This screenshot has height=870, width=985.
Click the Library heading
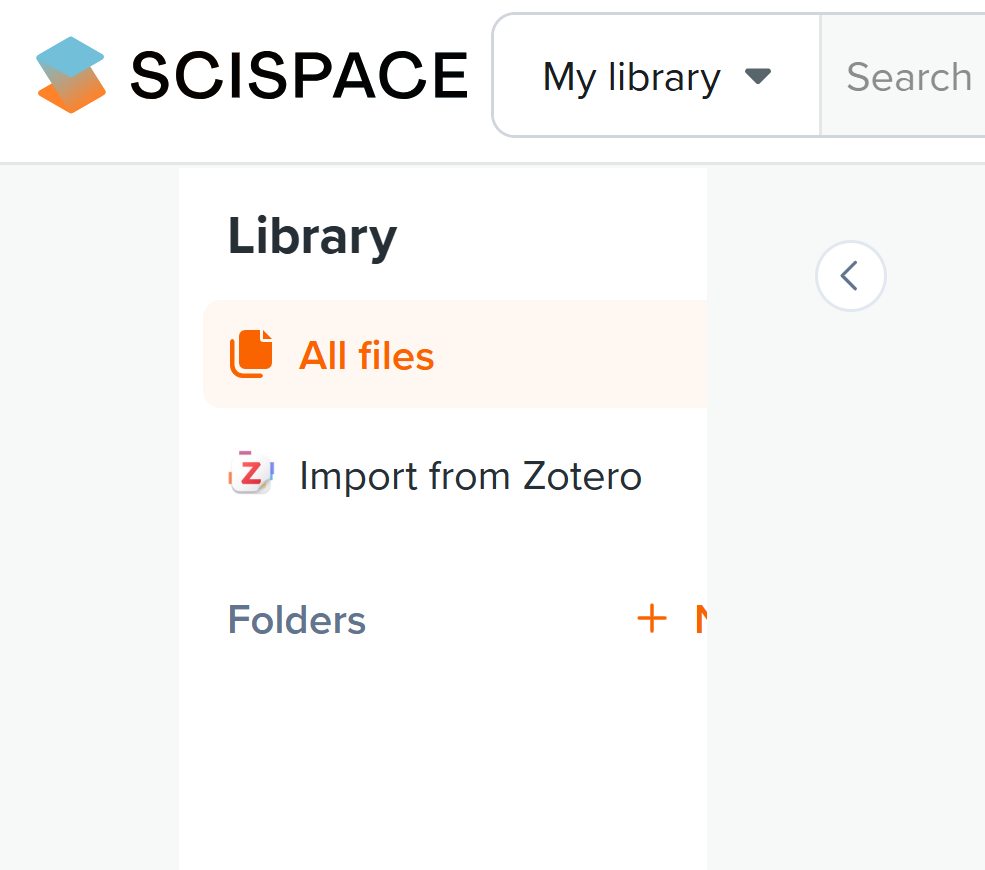[312, 237]
